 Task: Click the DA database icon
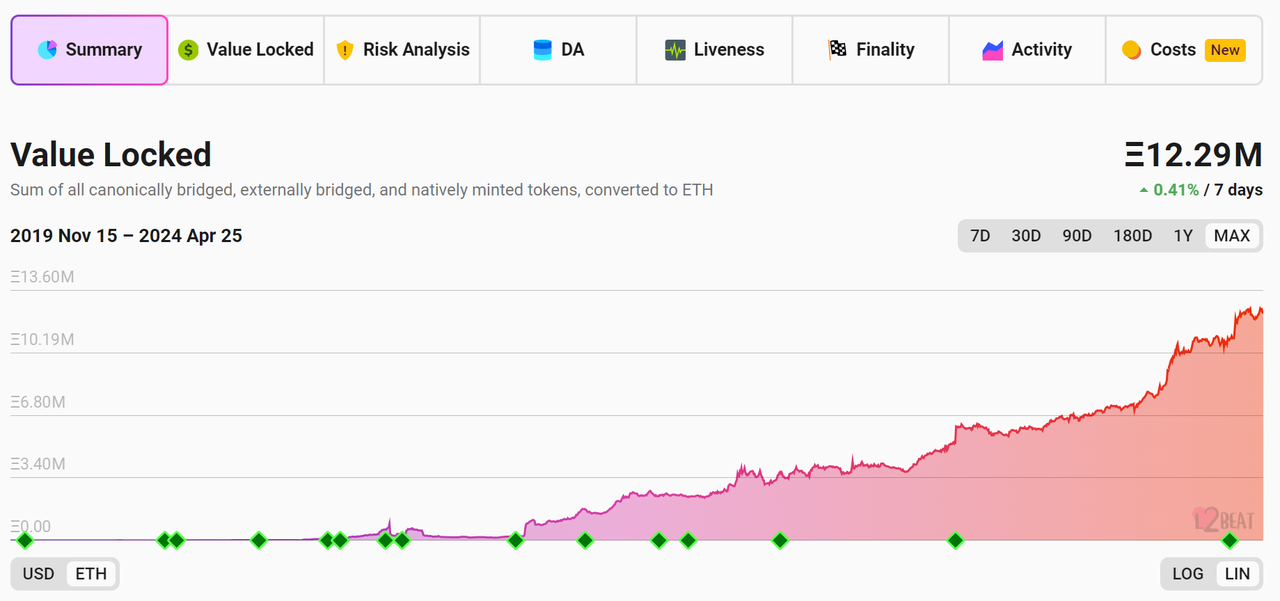pyautogui.click(x=543, y=50)
